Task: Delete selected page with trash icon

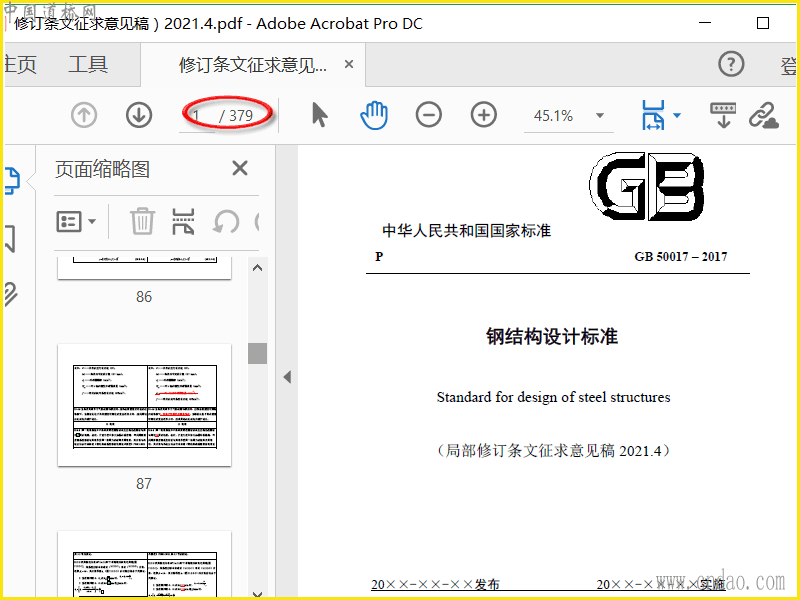Action: (142, 221)
